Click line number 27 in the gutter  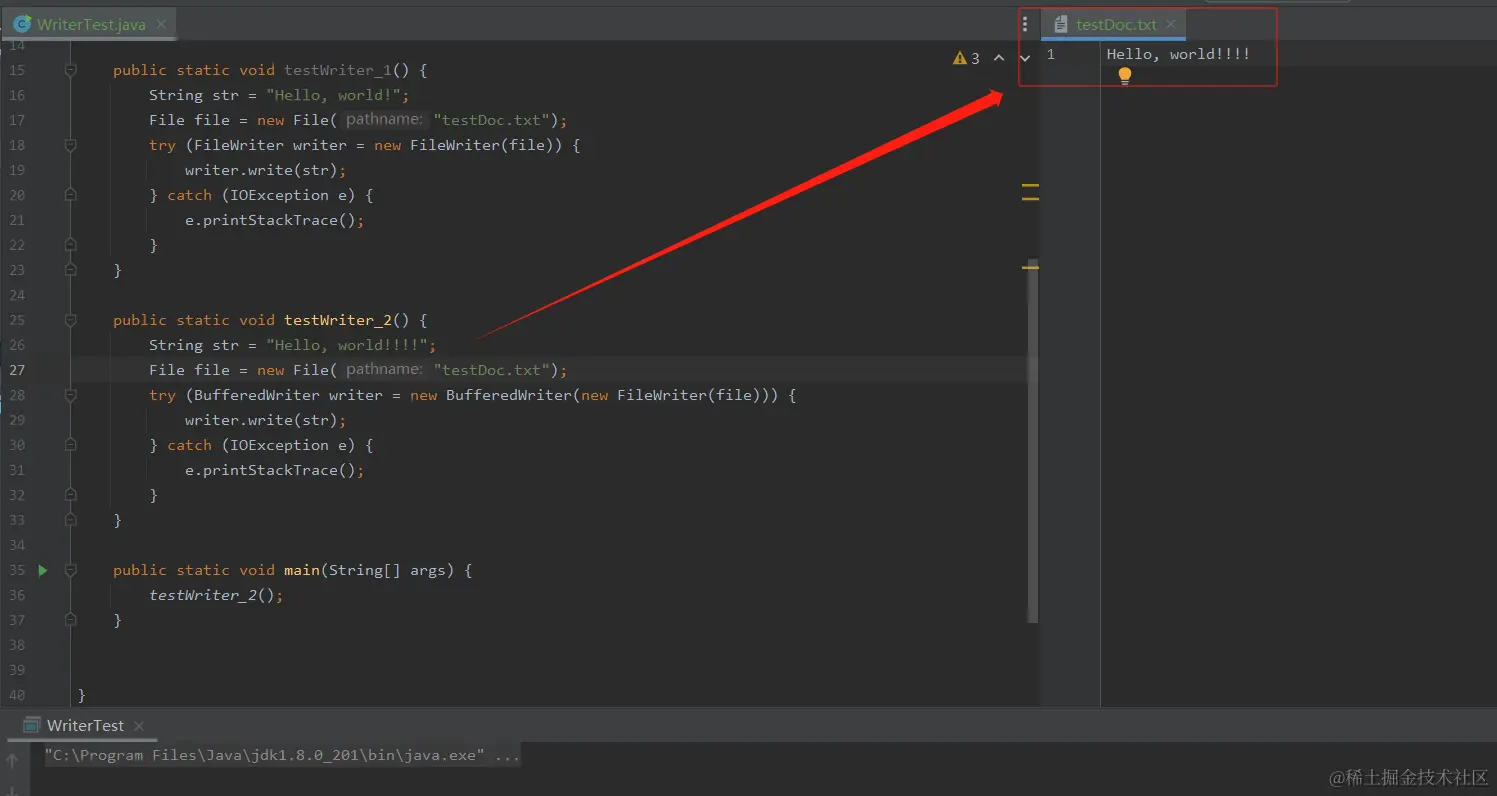click(x=17, y=370)
